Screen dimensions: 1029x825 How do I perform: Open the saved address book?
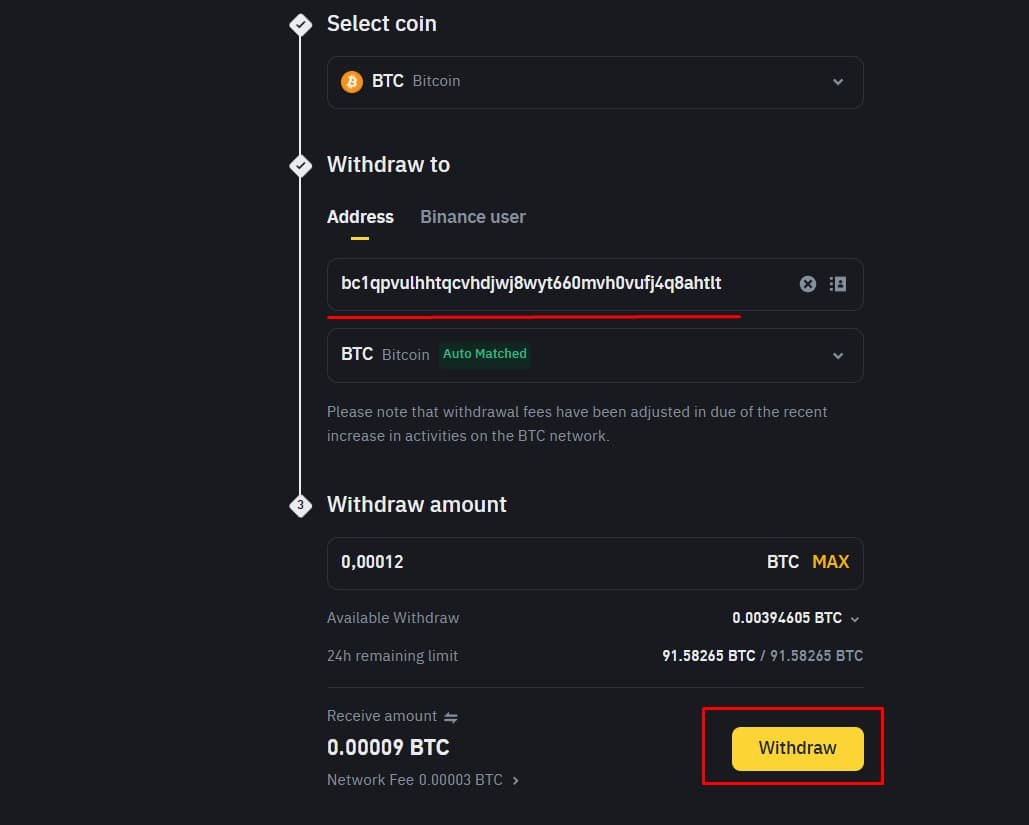[837, 284]
